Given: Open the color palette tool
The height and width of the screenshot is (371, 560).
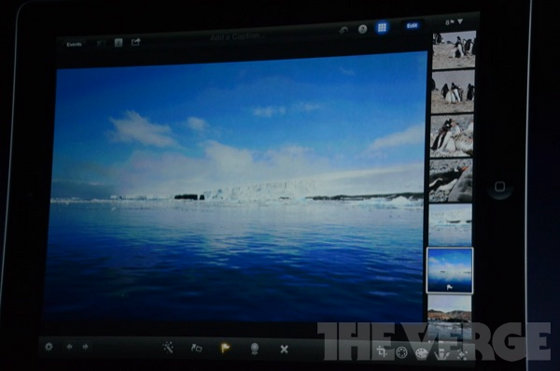Looking at the screenshot, I should [x=422, y=354].
